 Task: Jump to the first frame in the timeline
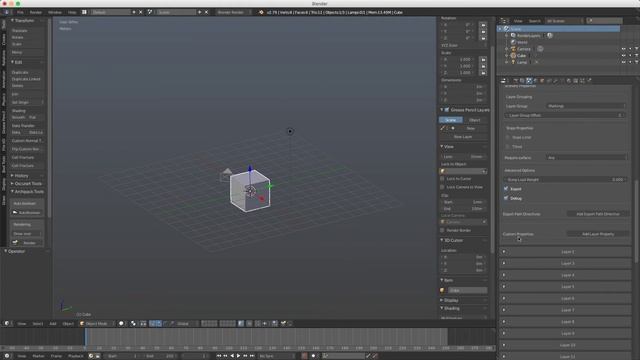coord(219,356)
